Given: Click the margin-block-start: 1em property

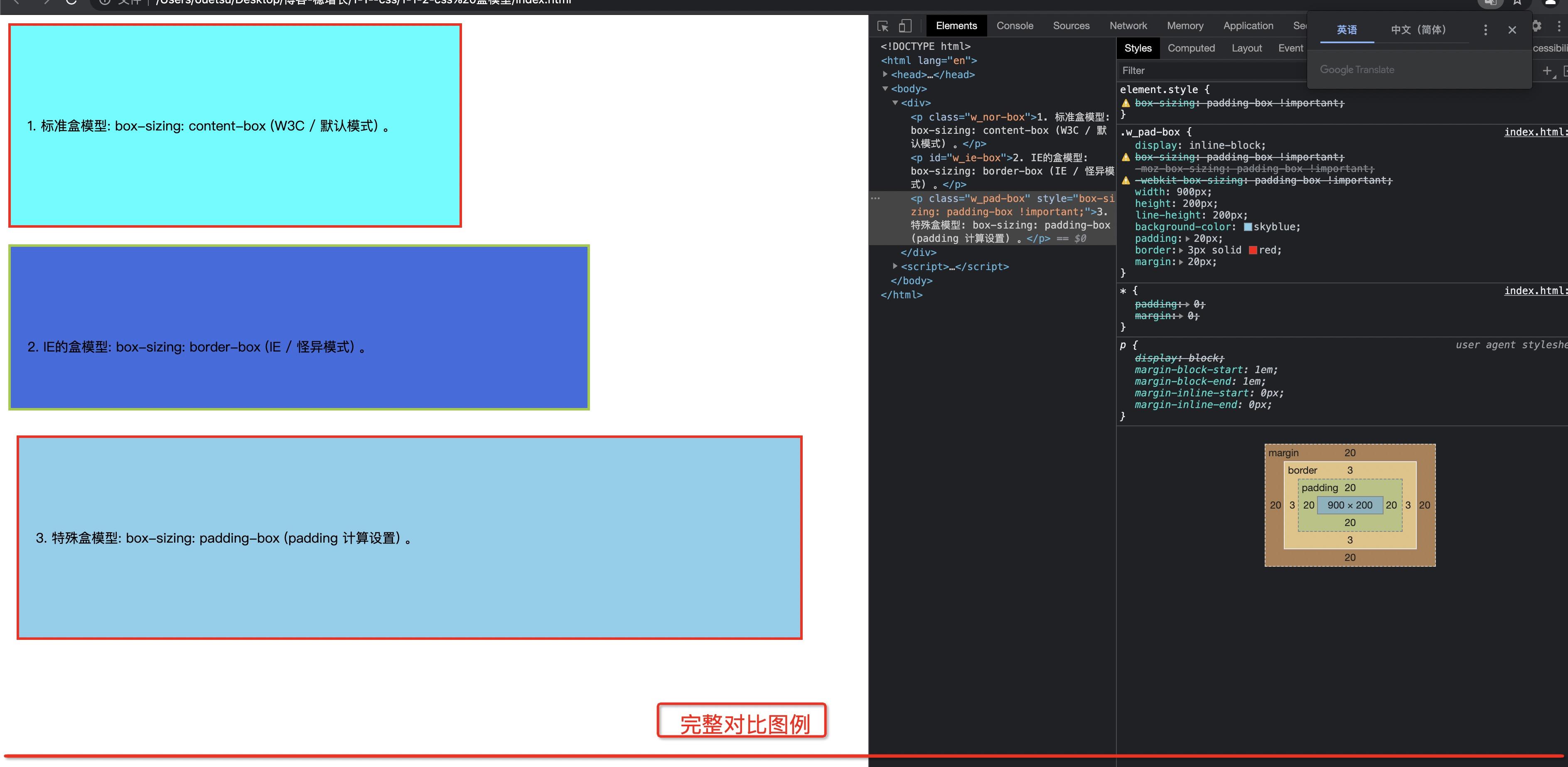Looking at the screenshot, I should pyautogui.click(x=1206, y=370).
